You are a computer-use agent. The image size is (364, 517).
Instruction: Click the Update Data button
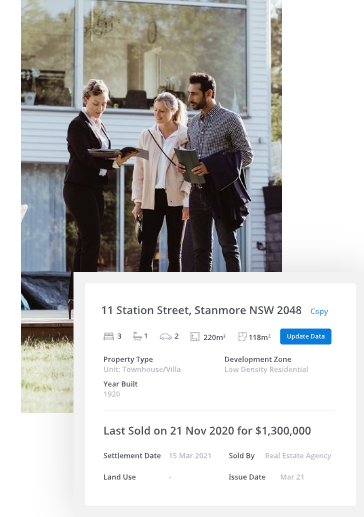(306, 336)
